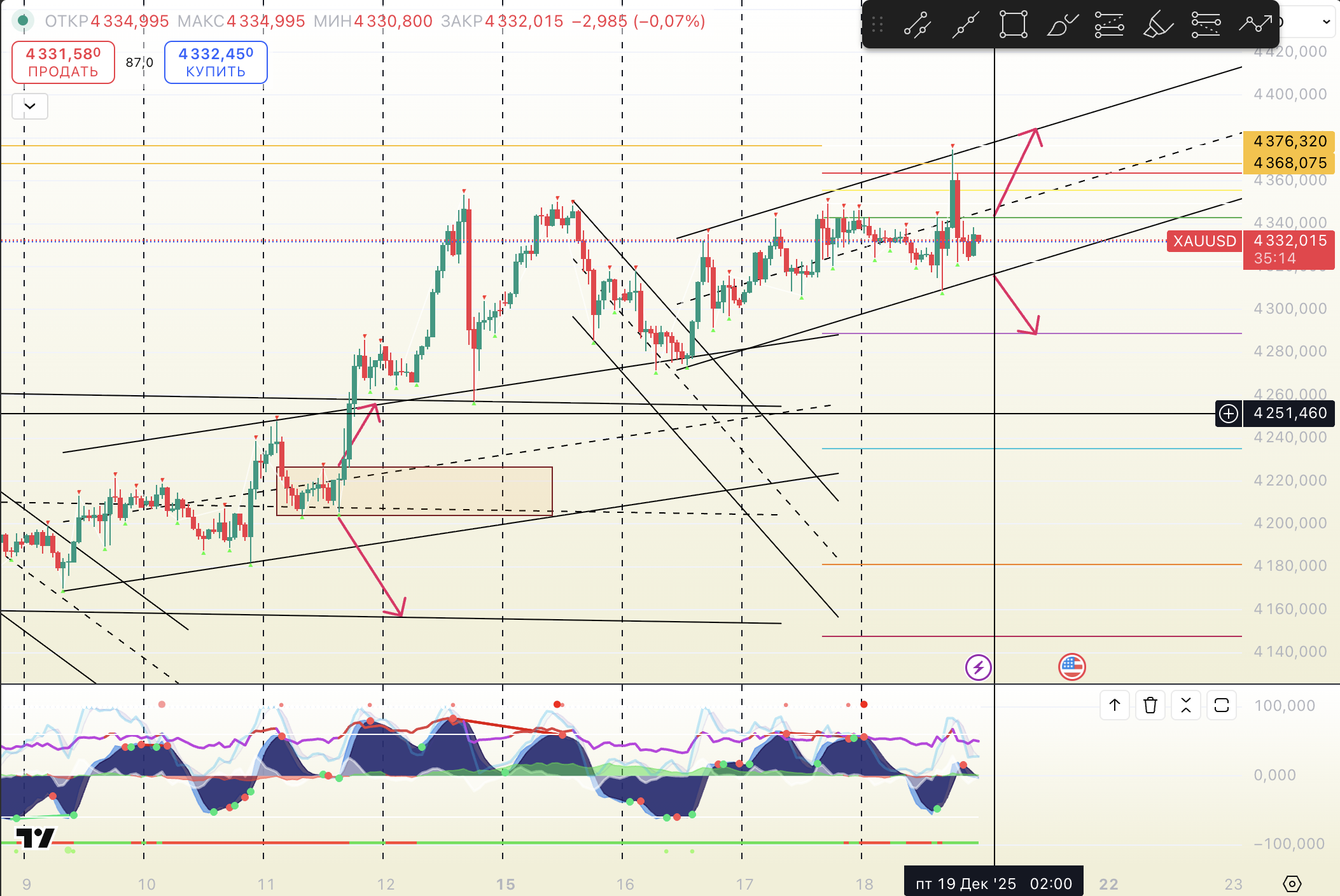
Task: Maximize the oscillator indicator pane
Action: pyautogui.click(x=1221, y=705)
